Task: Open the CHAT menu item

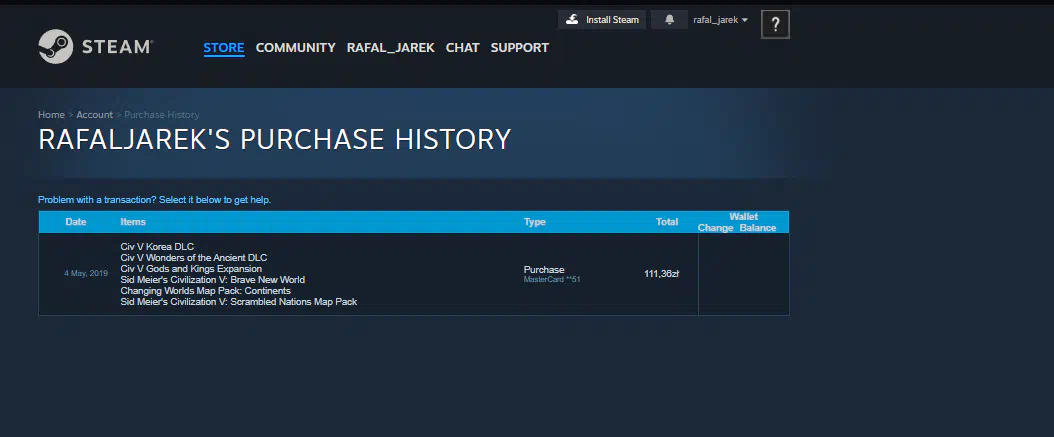Action: (x=462, y=48)
